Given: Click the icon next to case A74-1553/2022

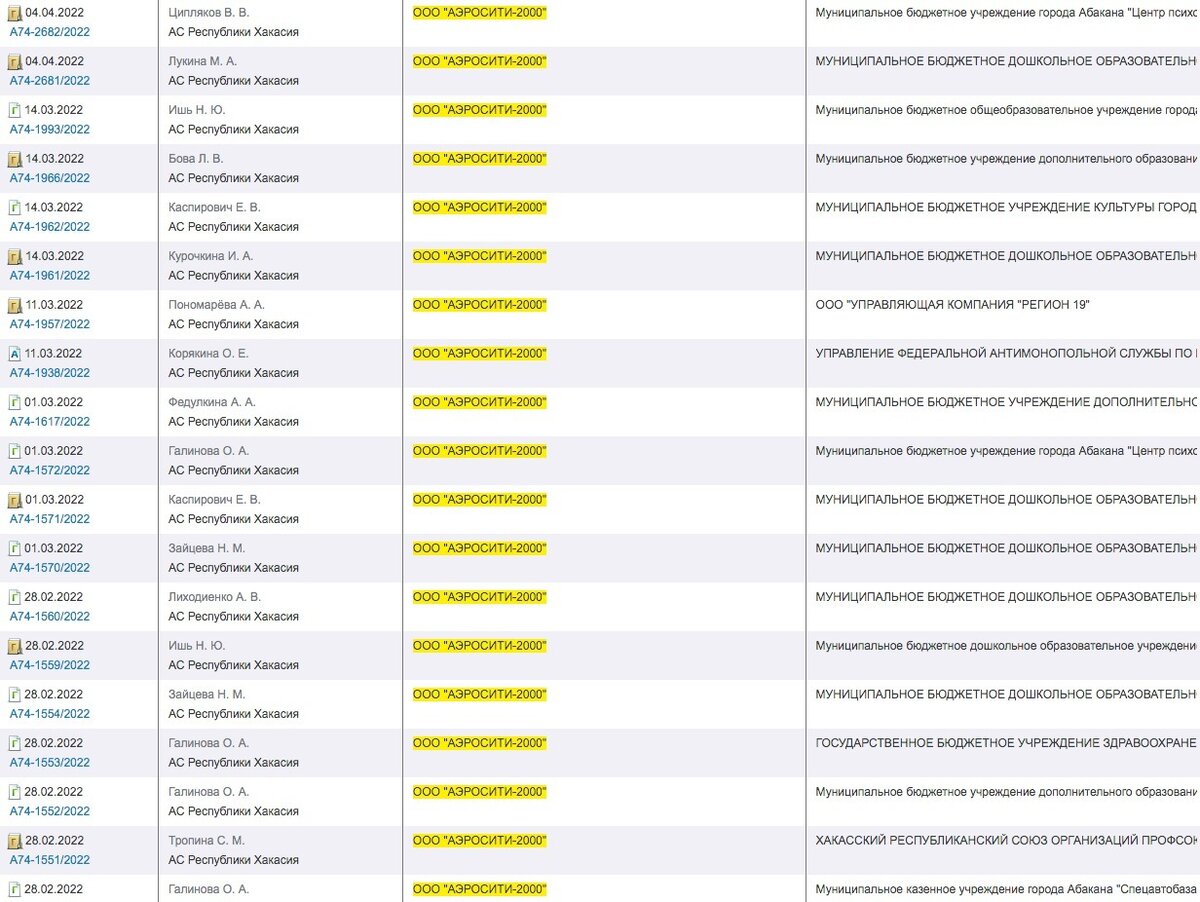Looking at the screenshot, I should [x=15, y=744].
